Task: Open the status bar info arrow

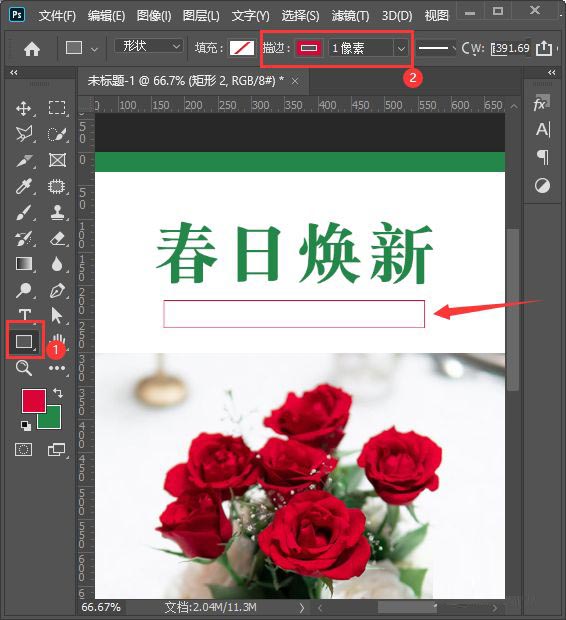Action: click(x=302, y=607)
